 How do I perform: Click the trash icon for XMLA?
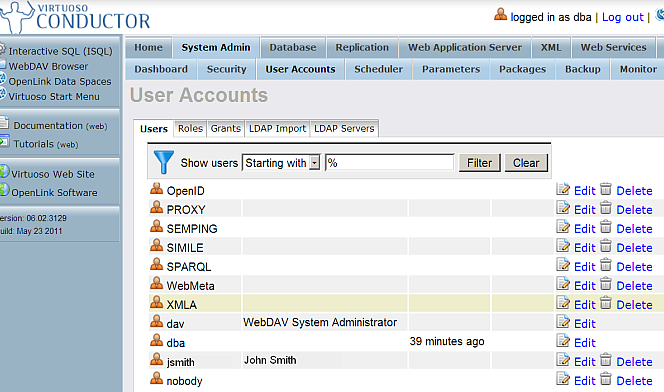point(606,303)
